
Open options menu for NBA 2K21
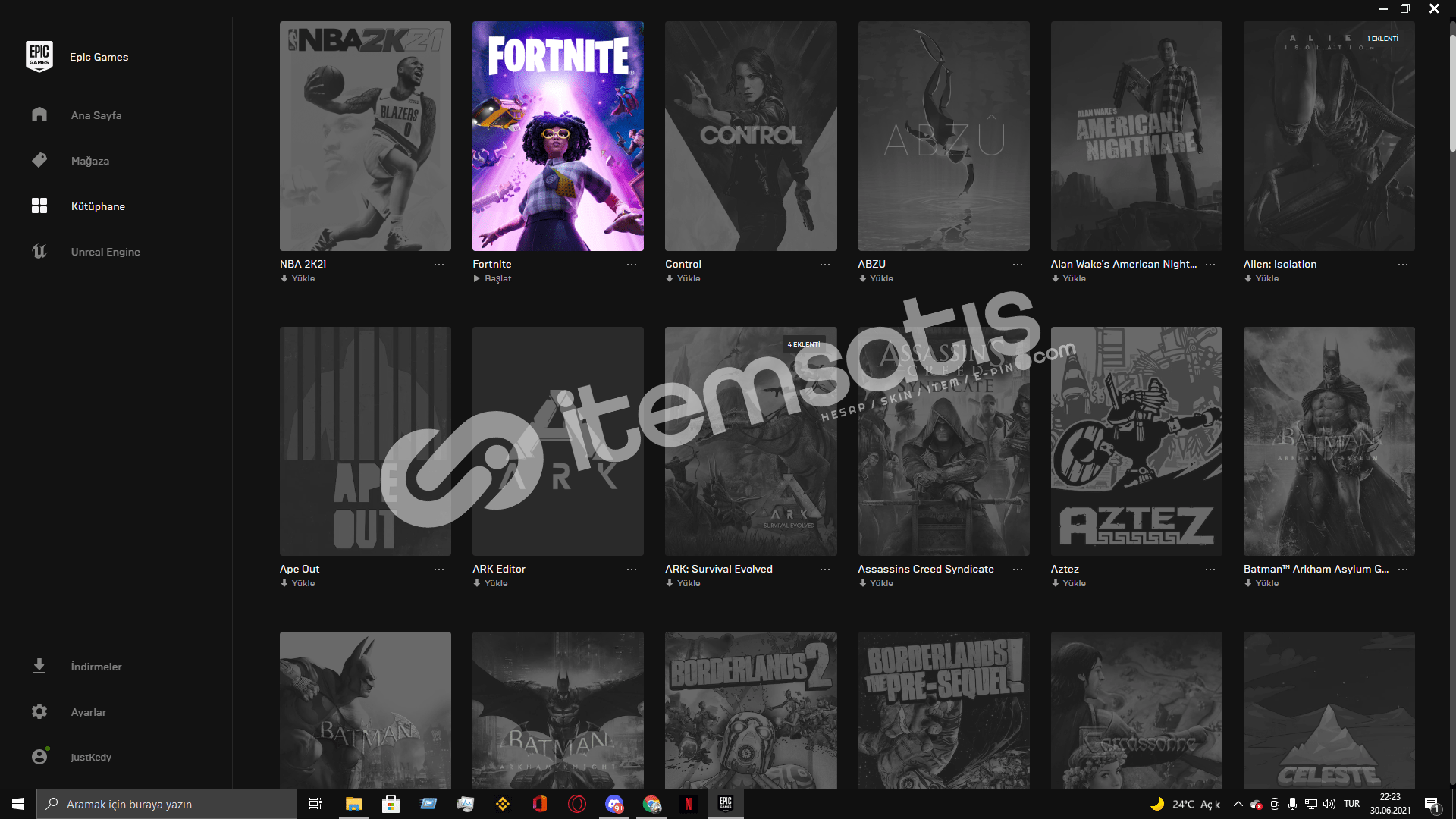click(439, 265)
